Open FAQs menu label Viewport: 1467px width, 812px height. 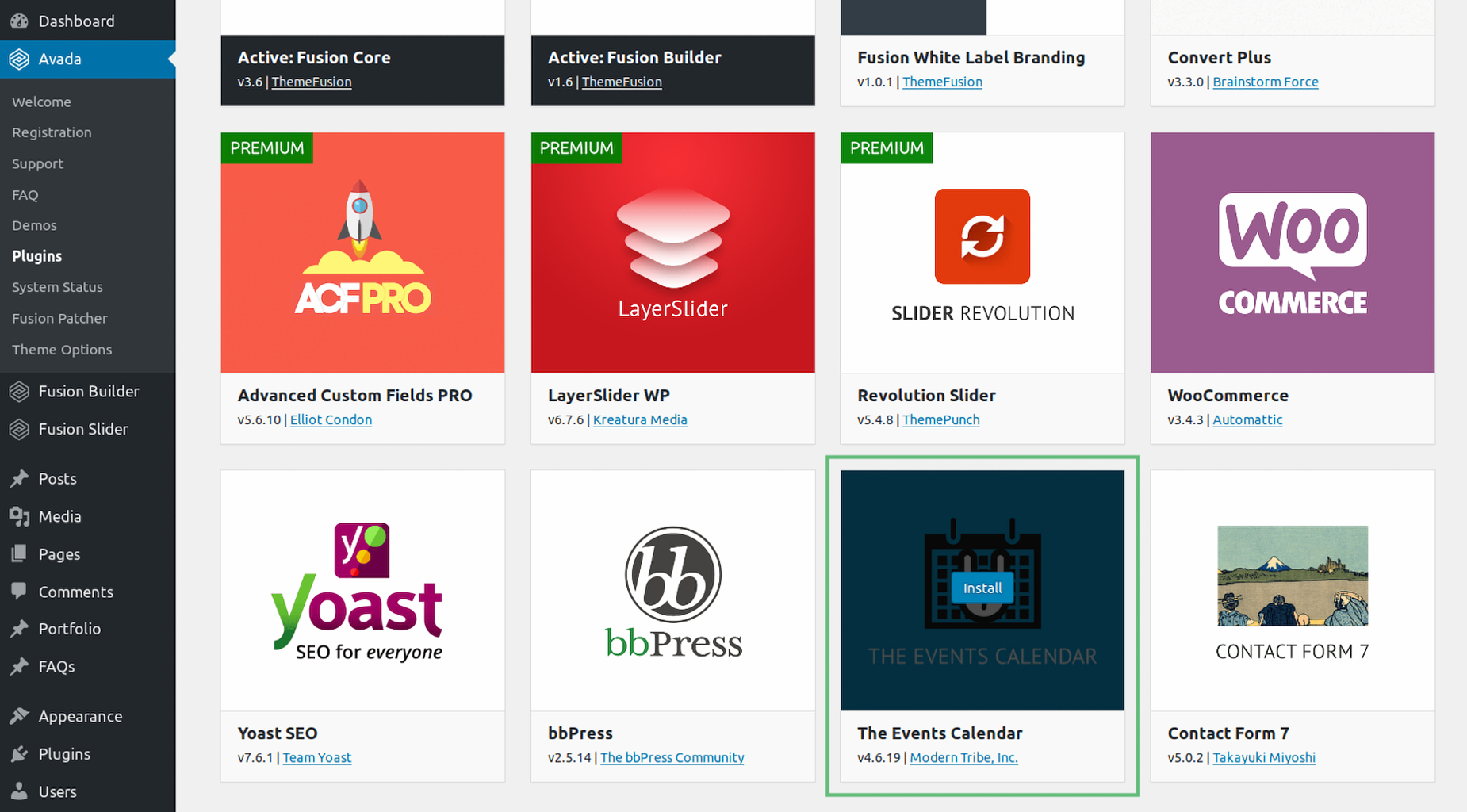(56, 667)
